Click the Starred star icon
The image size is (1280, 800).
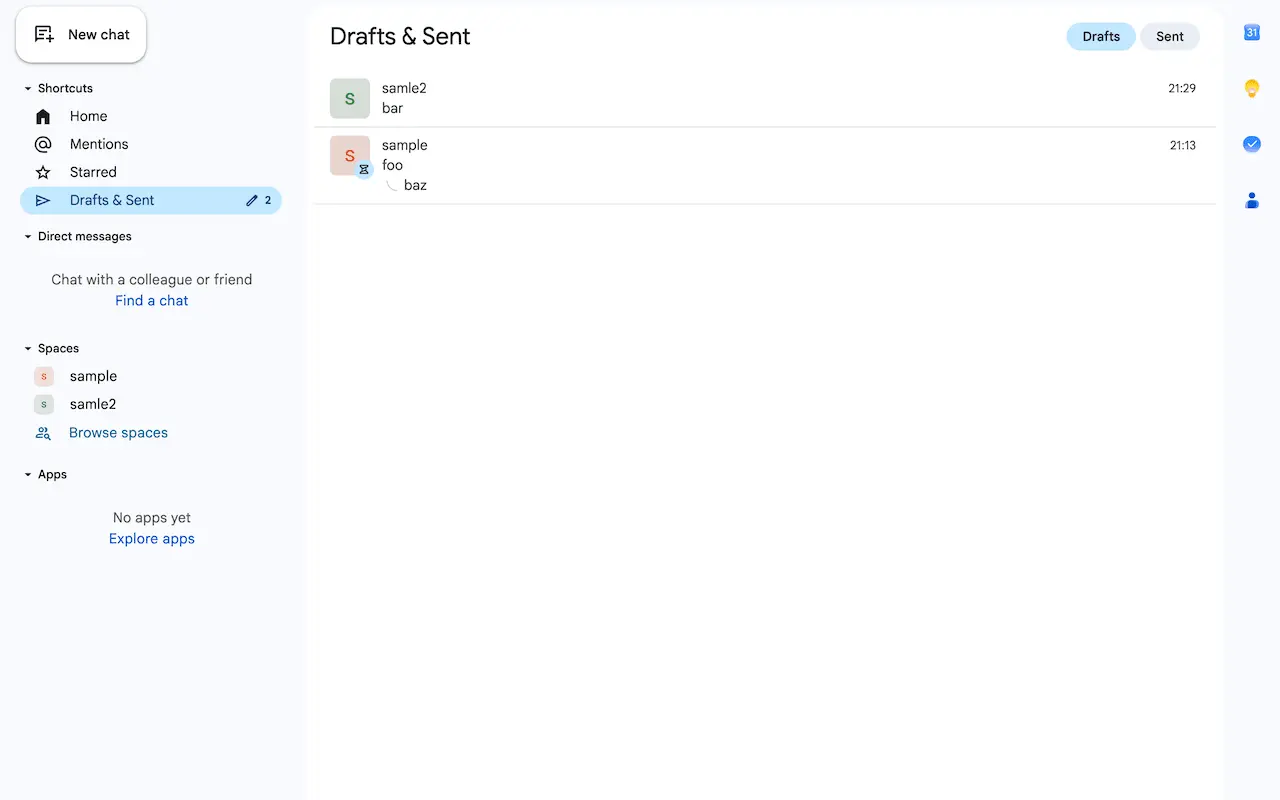pyautogui.click(x=43, y=172)
